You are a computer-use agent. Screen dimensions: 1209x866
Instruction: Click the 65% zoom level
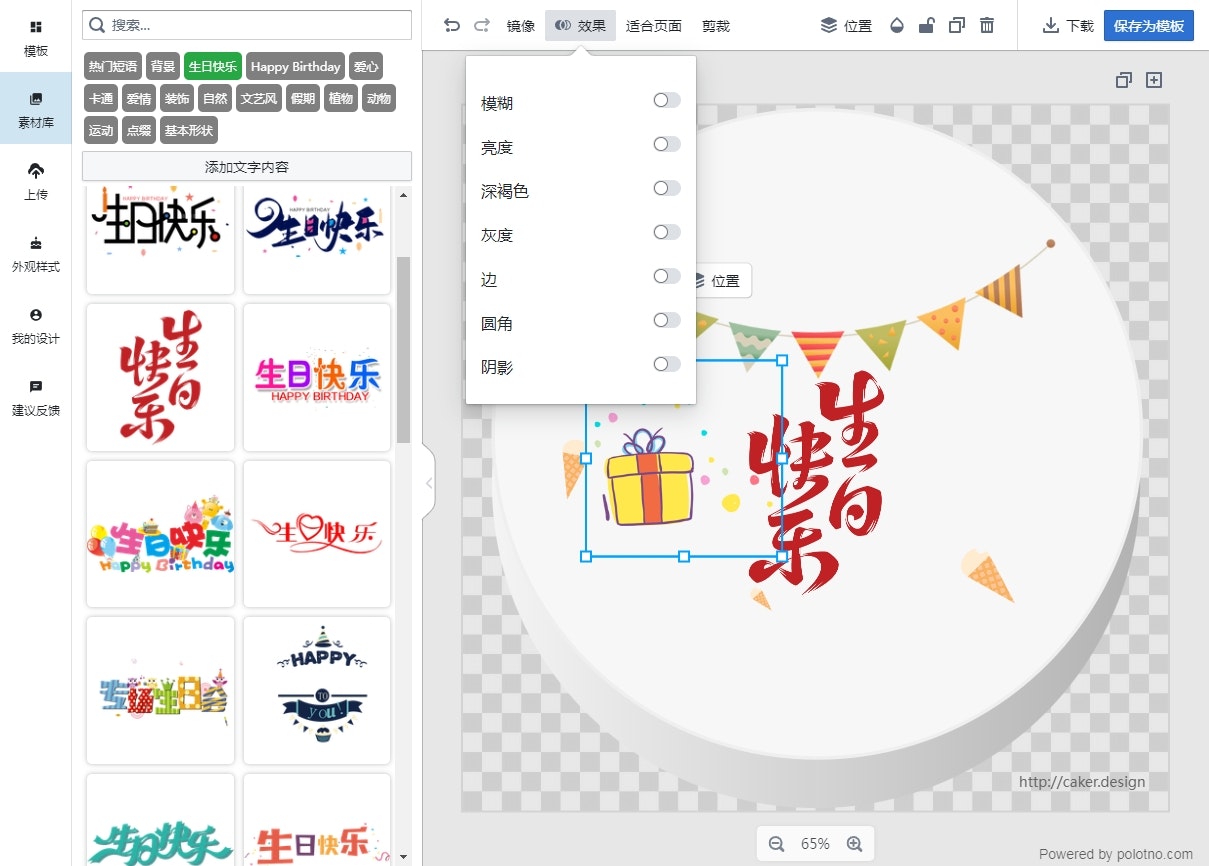click(815, 844)
